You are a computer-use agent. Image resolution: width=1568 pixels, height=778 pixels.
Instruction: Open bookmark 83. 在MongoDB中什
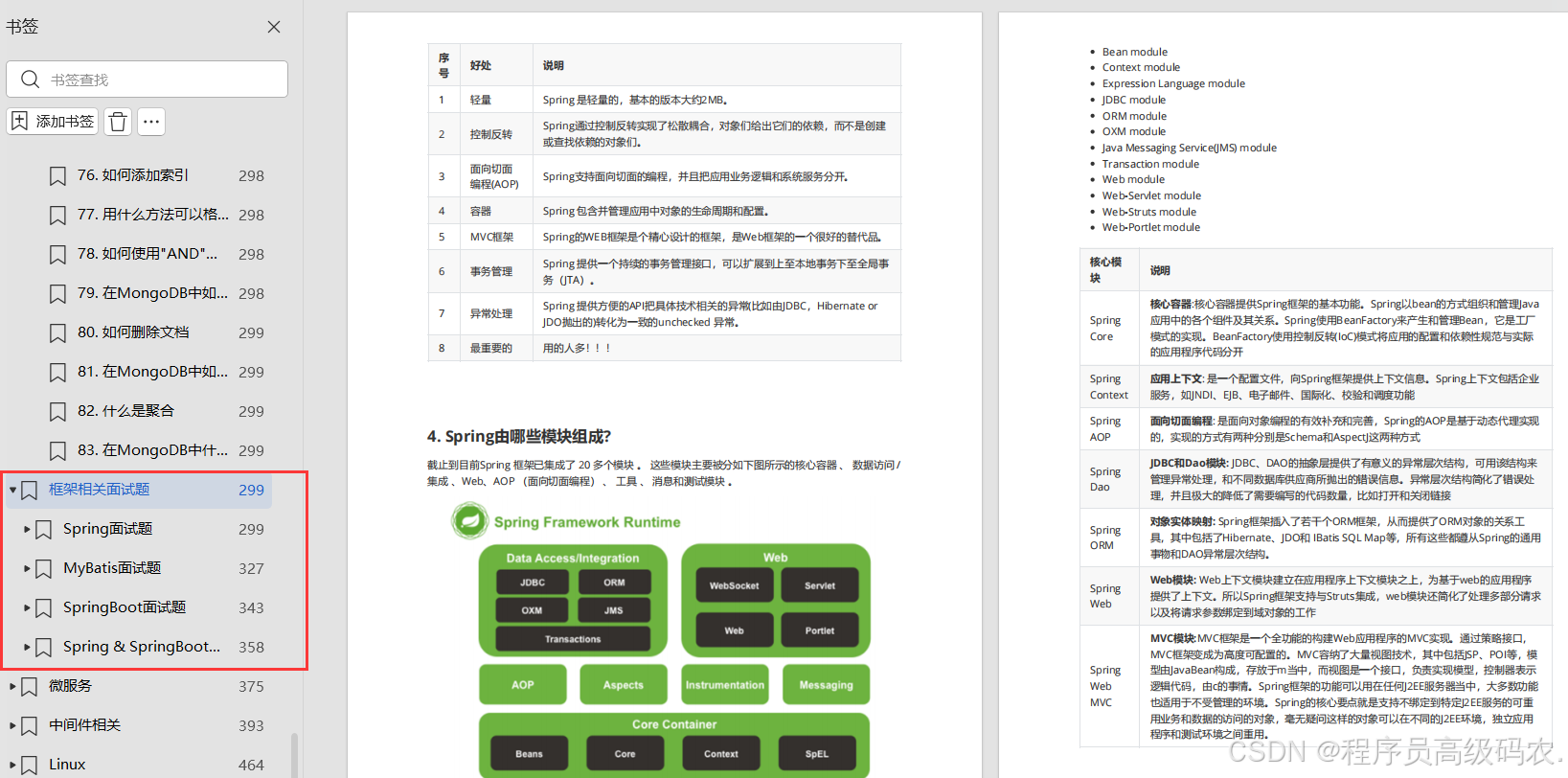(x=153, y=450)
